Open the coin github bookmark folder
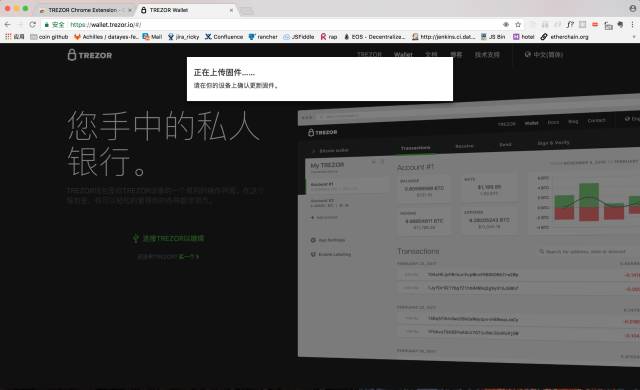 pyautogui.click(x=49, y=37)
